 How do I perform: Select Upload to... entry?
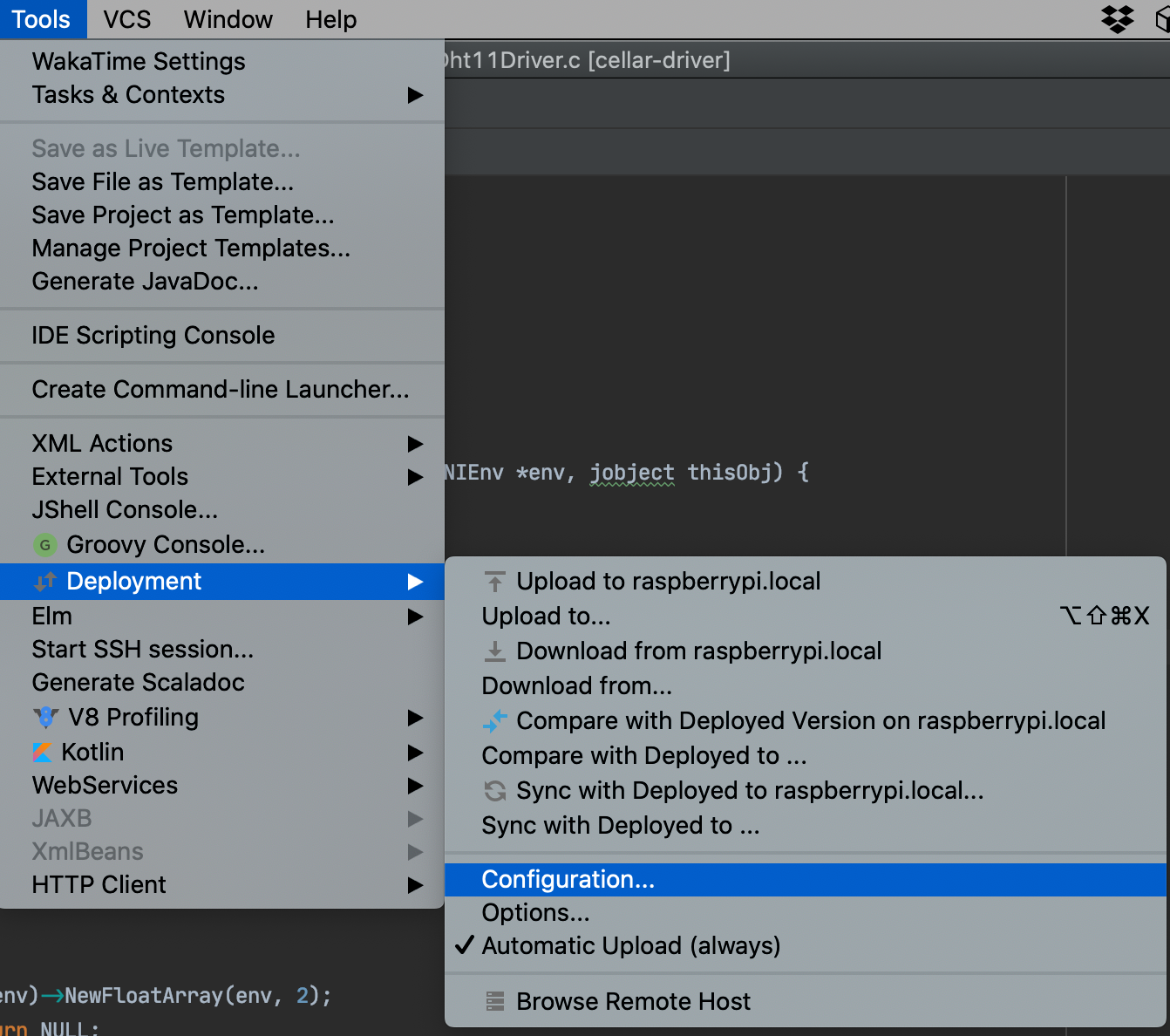(806, 617)
